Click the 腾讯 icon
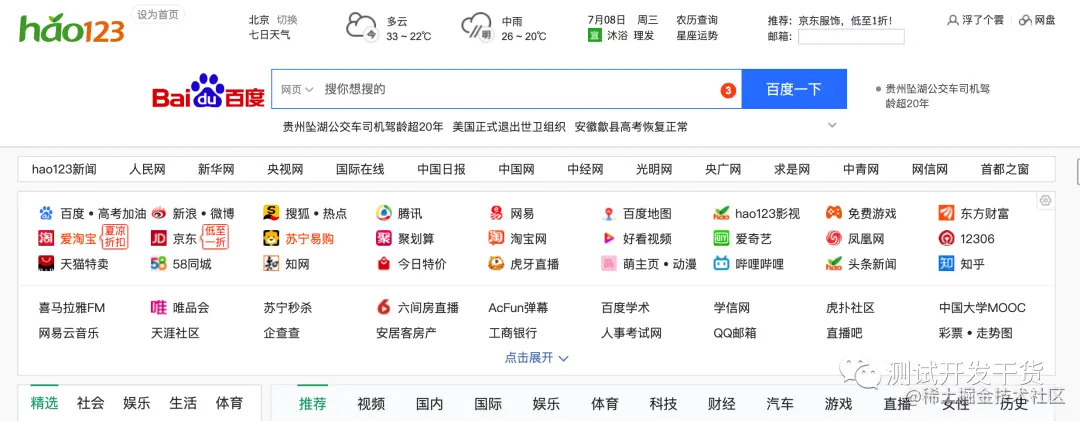Screen dimensions: 1080x421 point(384,214)
